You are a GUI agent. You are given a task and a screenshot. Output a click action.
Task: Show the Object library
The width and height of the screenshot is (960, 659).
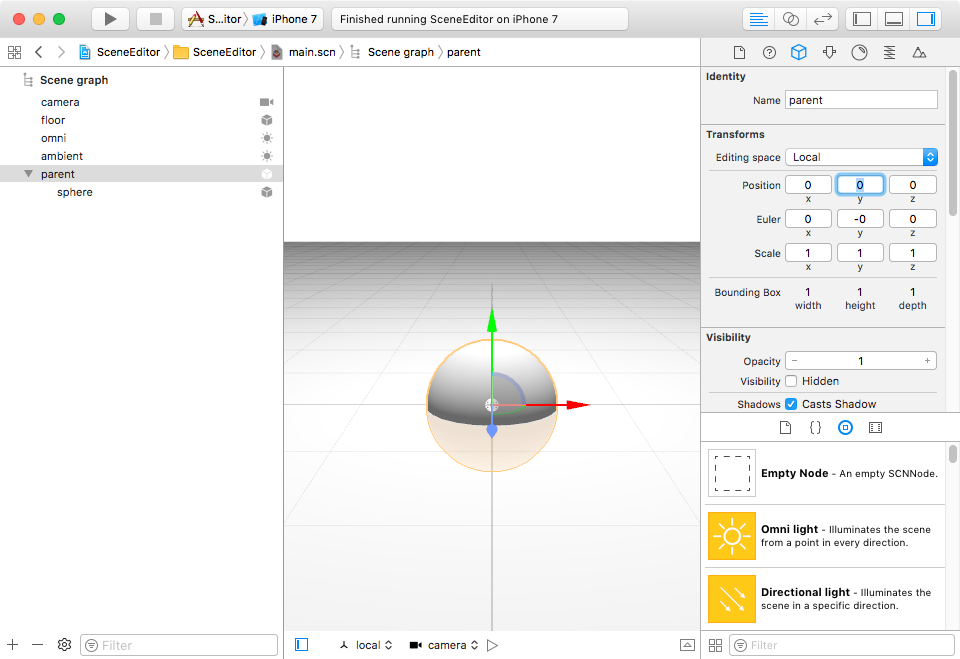[x=845, y=427]
